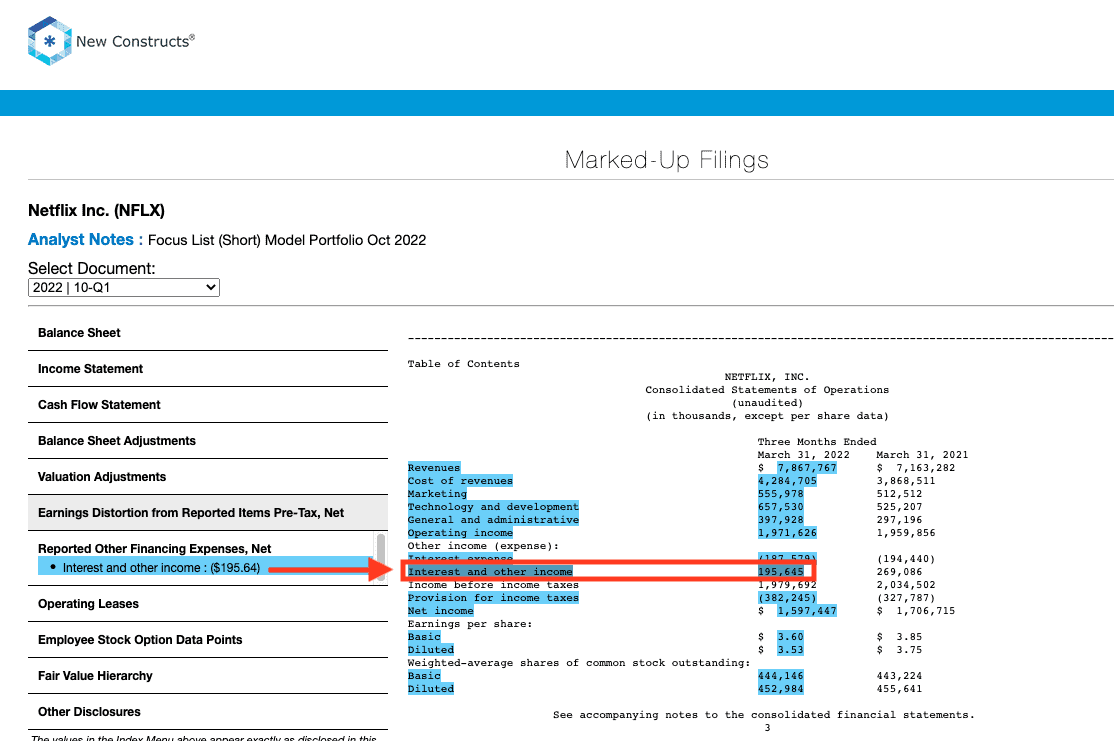Click the Diluted EPS value 3.53

[790, 649]
